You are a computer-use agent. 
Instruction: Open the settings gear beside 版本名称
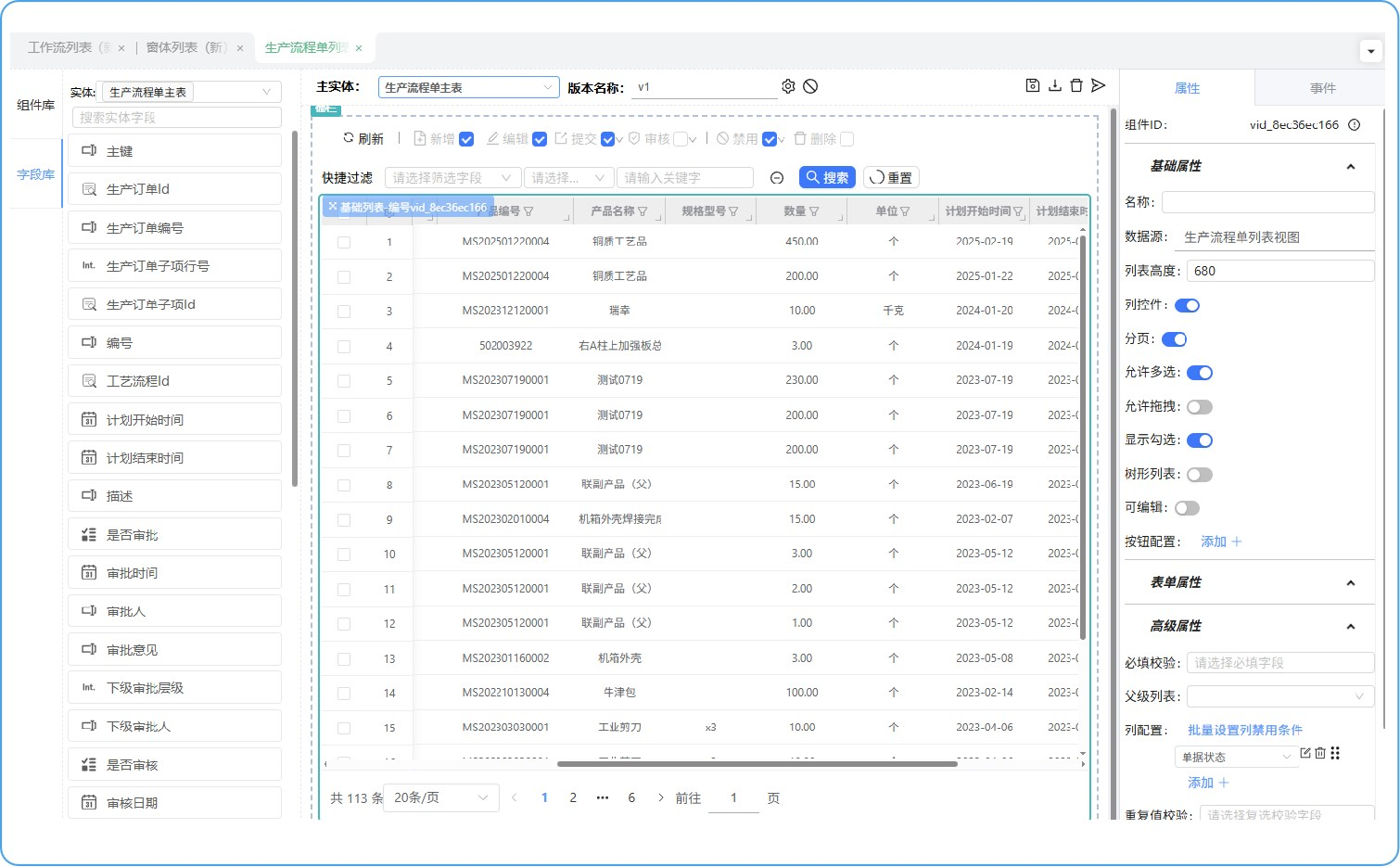(x=788, y=86)
